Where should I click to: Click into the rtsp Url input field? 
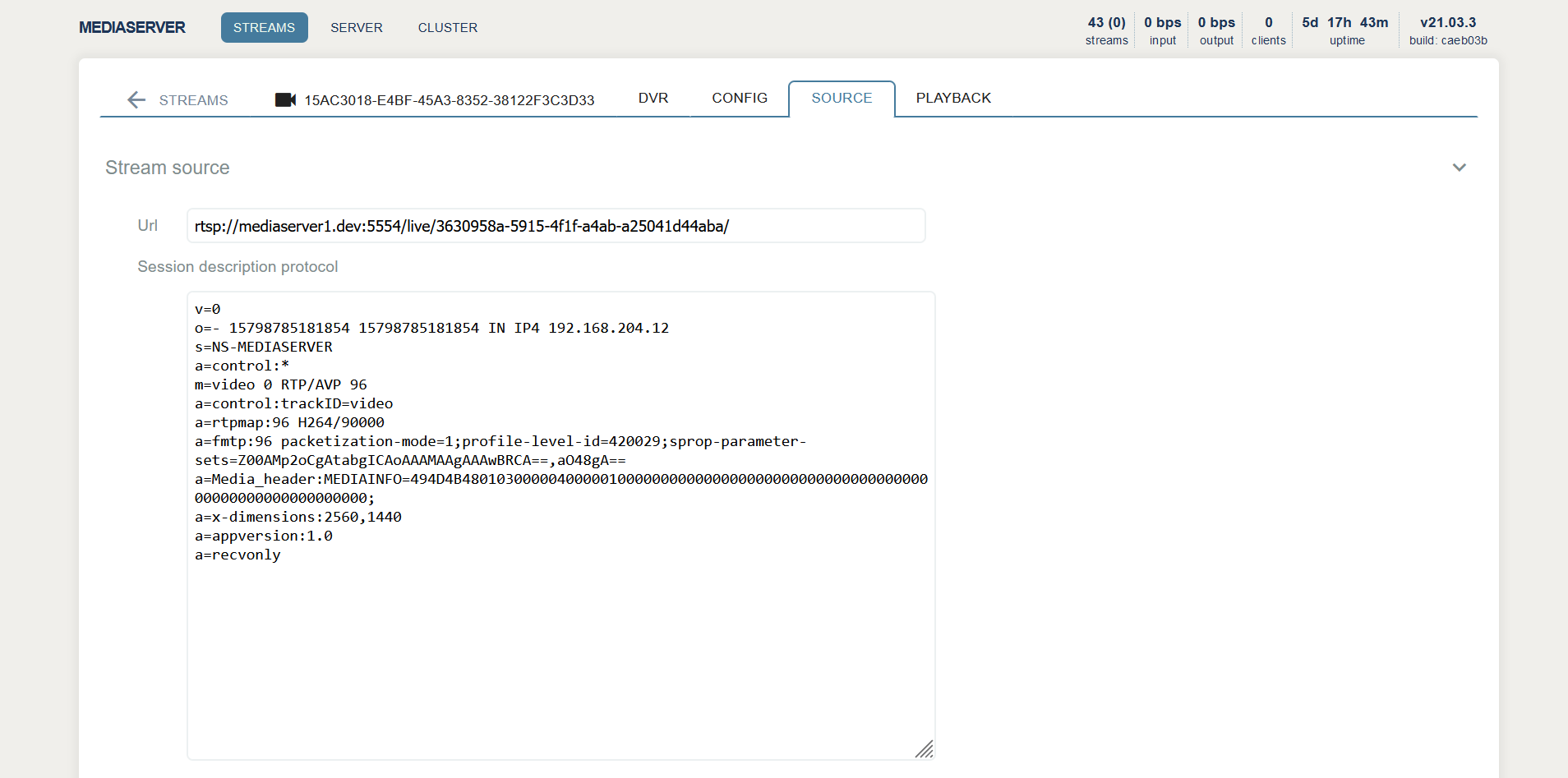coord(556,226)
